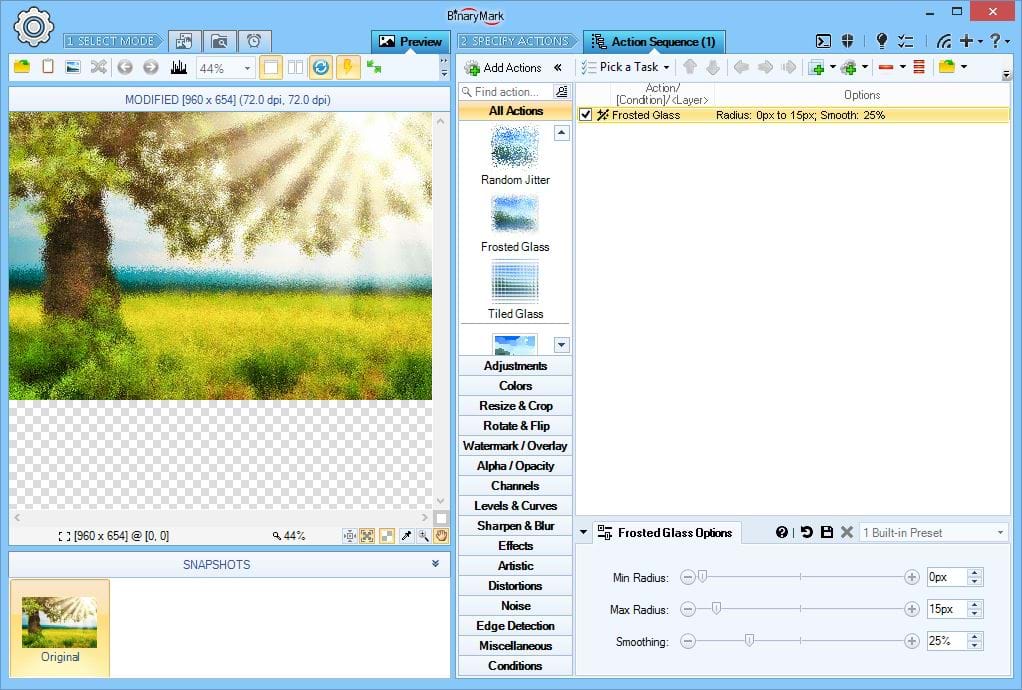The image size is (1022, 690).
Task: Click the alarm clock mode icon
Action: point(254,41)
